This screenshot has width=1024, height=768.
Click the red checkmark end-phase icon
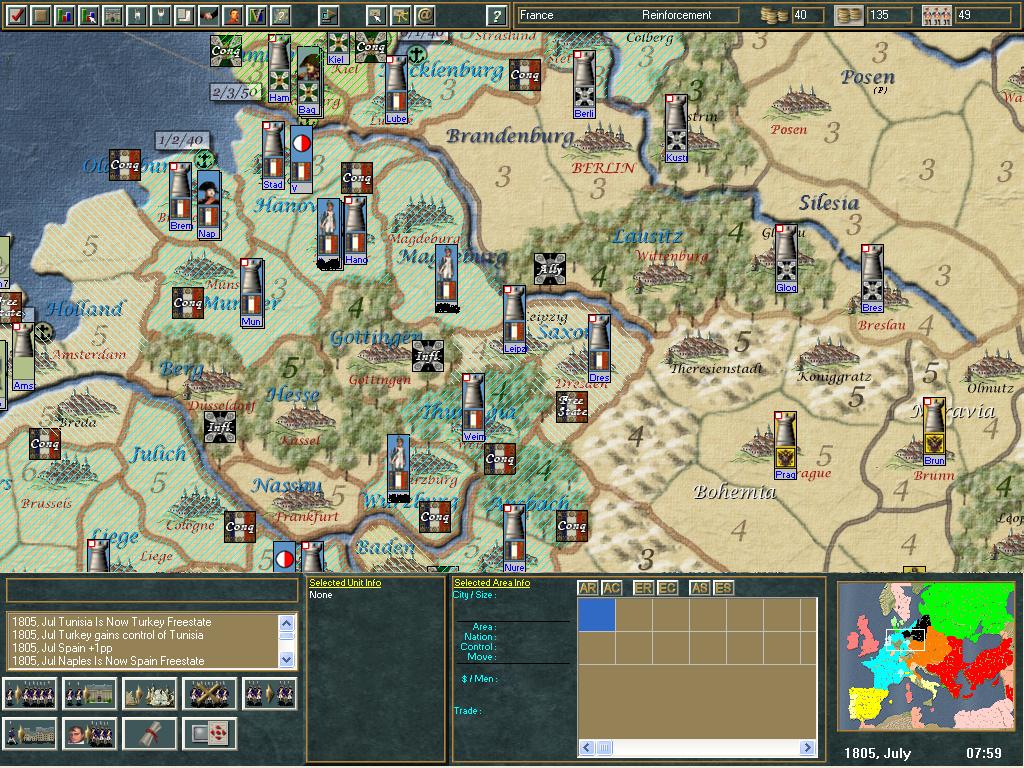pyautogui.click(x=17, y=15)
